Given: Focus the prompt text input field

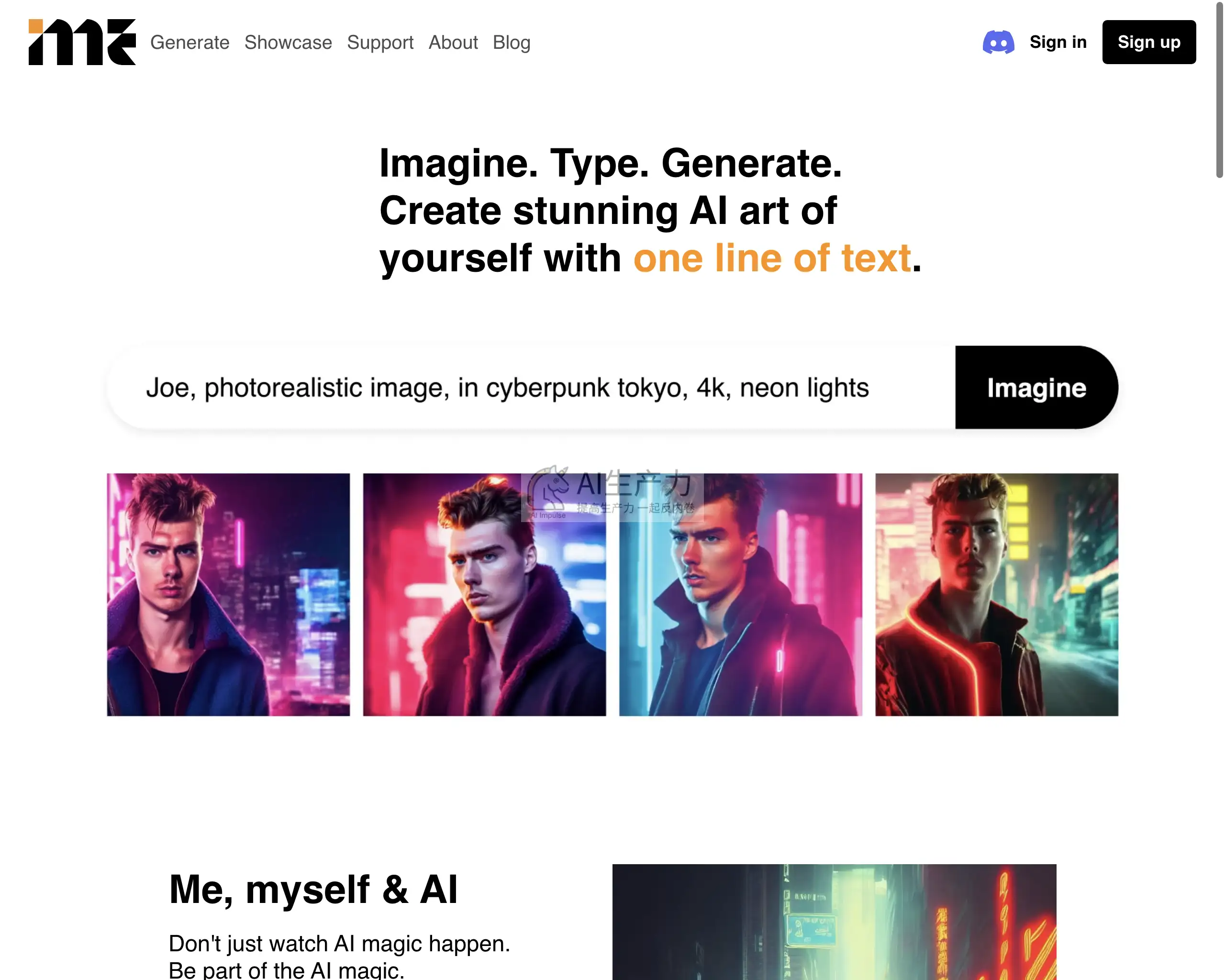Looking at the screenshot, I should (x=531, y=388).
